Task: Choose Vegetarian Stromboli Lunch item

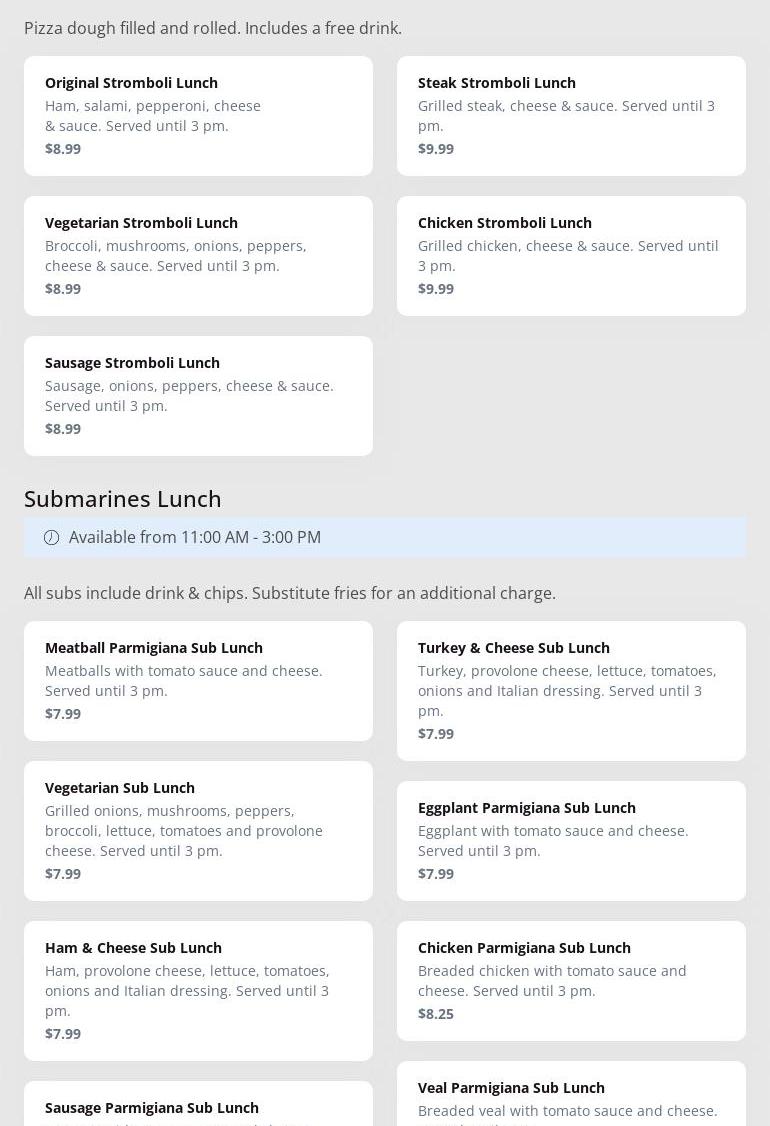Action: pos(198,256)
